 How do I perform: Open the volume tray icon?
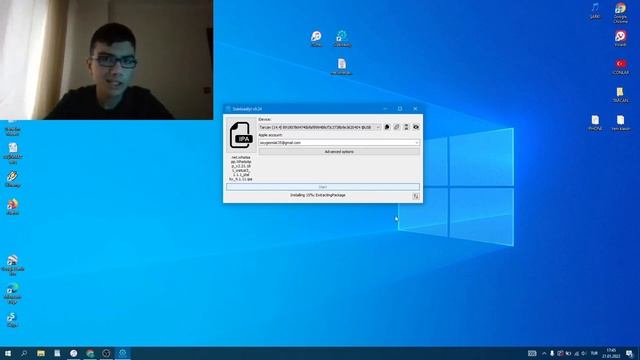coord(584,353)
